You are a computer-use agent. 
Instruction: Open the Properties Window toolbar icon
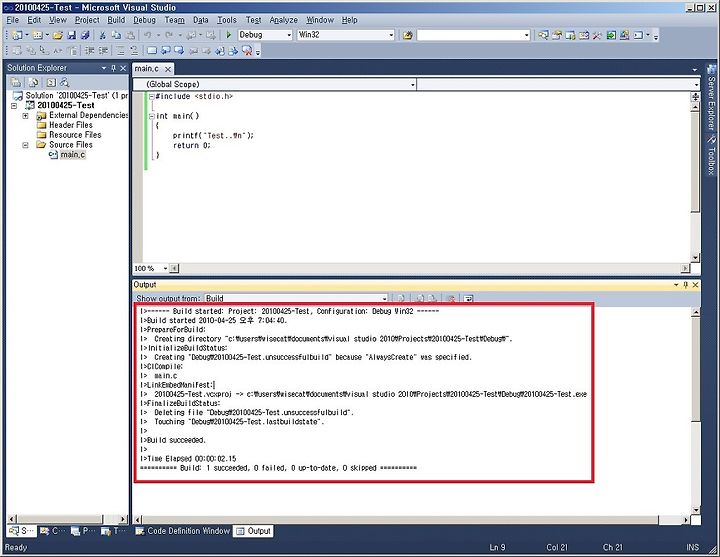(x=557, y=35)
